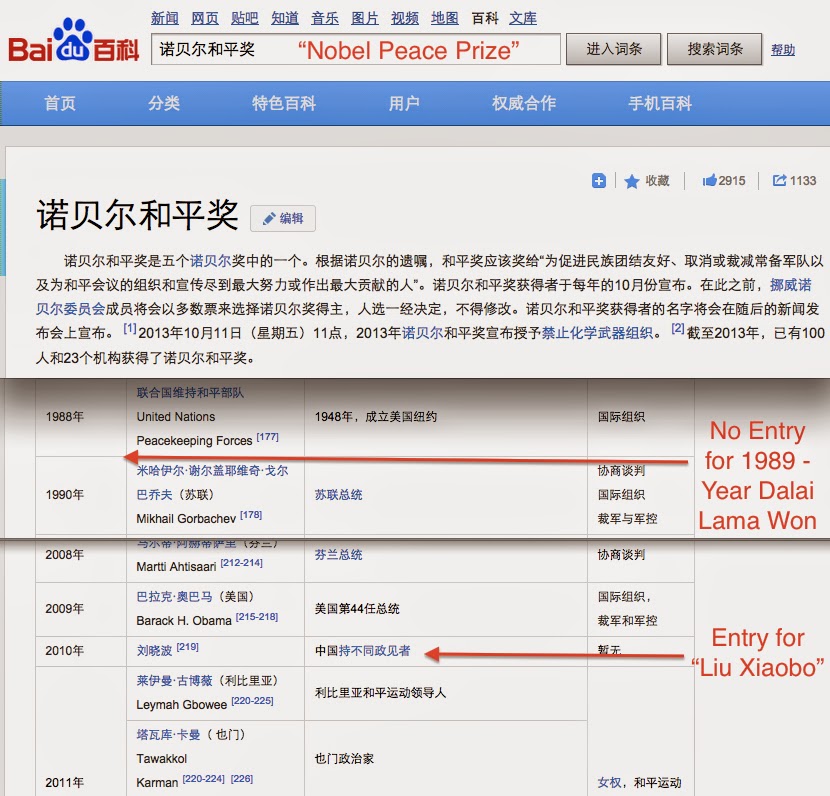
Task: Click the blue plus icon
Action: [599, 181]
